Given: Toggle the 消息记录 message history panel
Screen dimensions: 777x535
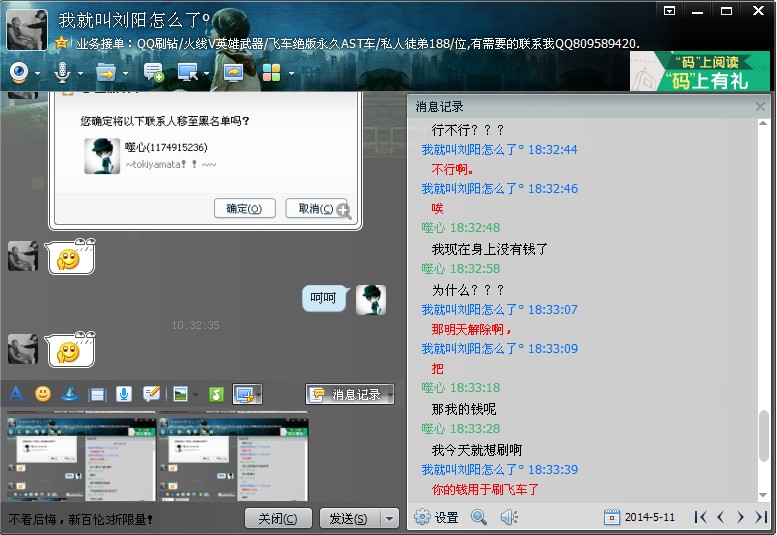Looking at the screenshot, I should pos(350,394).
